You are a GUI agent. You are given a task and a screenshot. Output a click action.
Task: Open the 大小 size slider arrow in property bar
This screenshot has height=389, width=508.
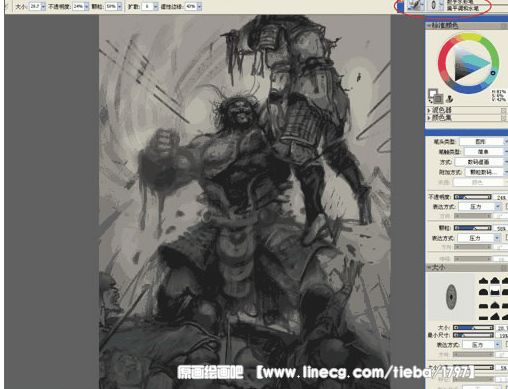[x=43, y=7]
